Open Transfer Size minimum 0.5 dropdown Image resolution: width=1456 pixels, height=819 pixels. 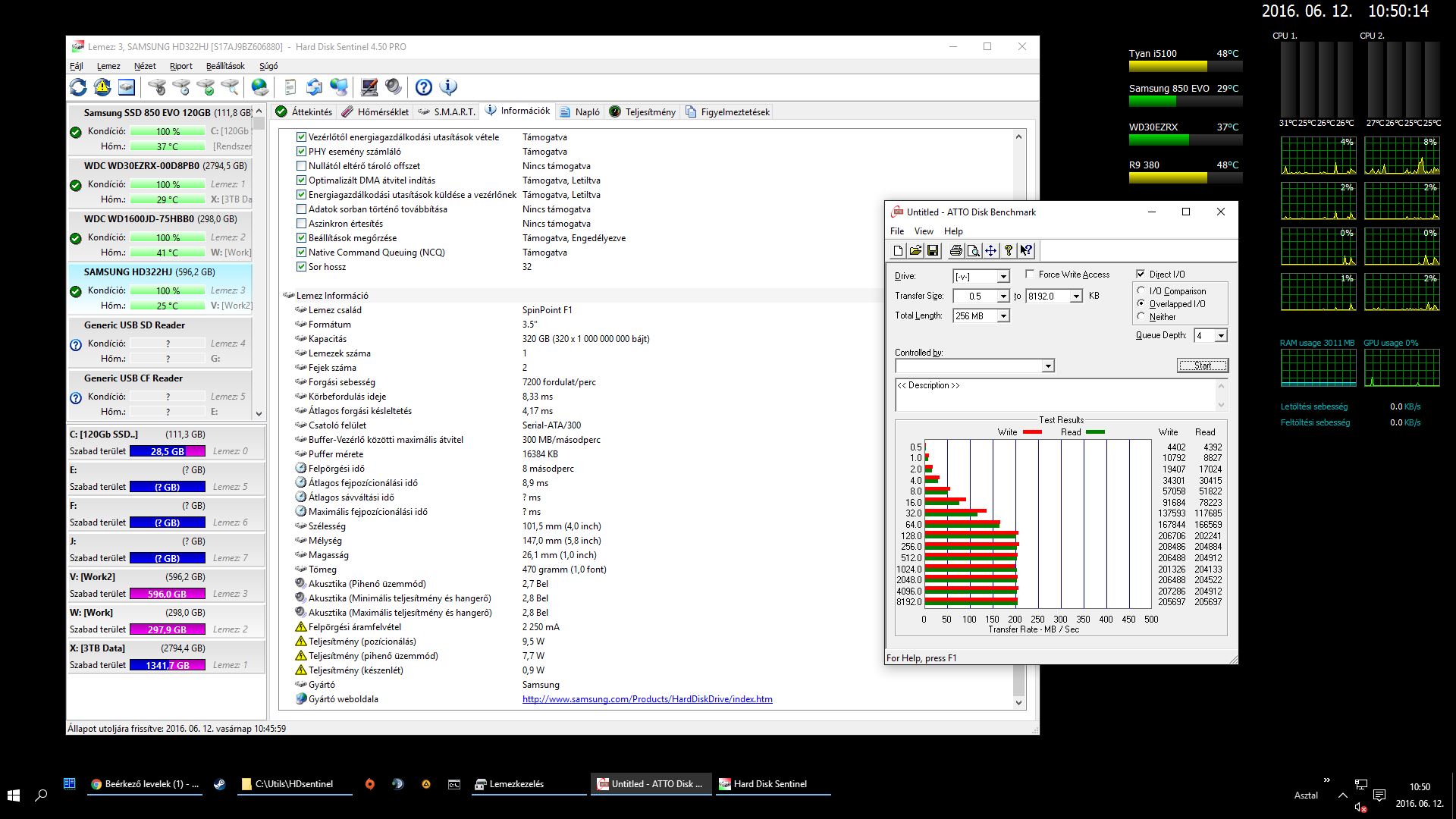tap(1003, 297)
